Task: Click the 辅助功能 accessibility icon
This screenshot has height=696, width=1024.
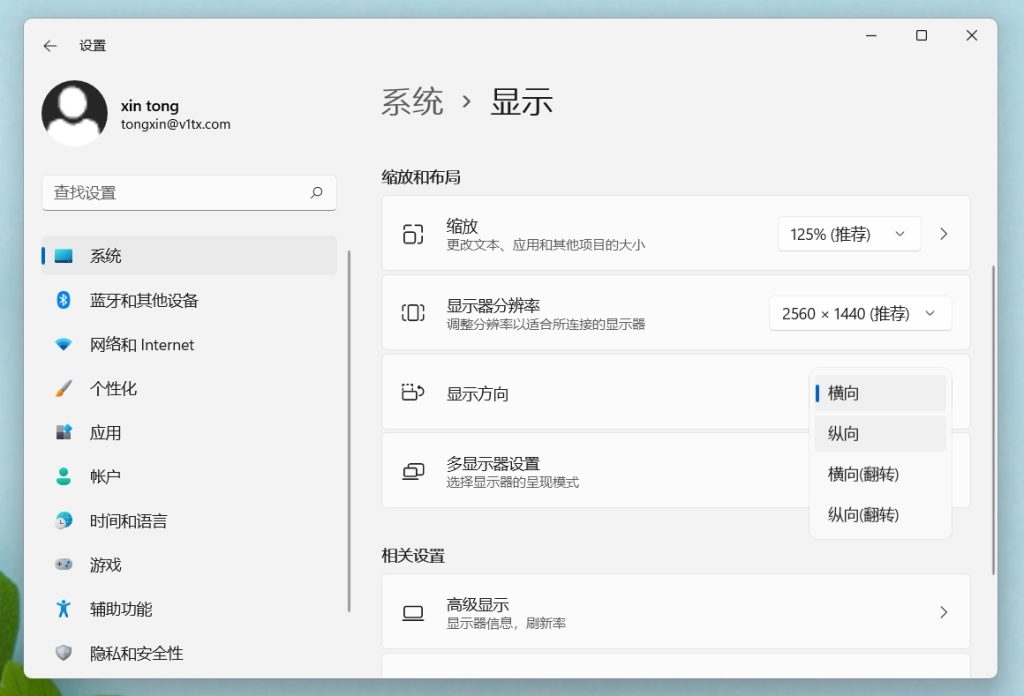Action: click(63, 609)
